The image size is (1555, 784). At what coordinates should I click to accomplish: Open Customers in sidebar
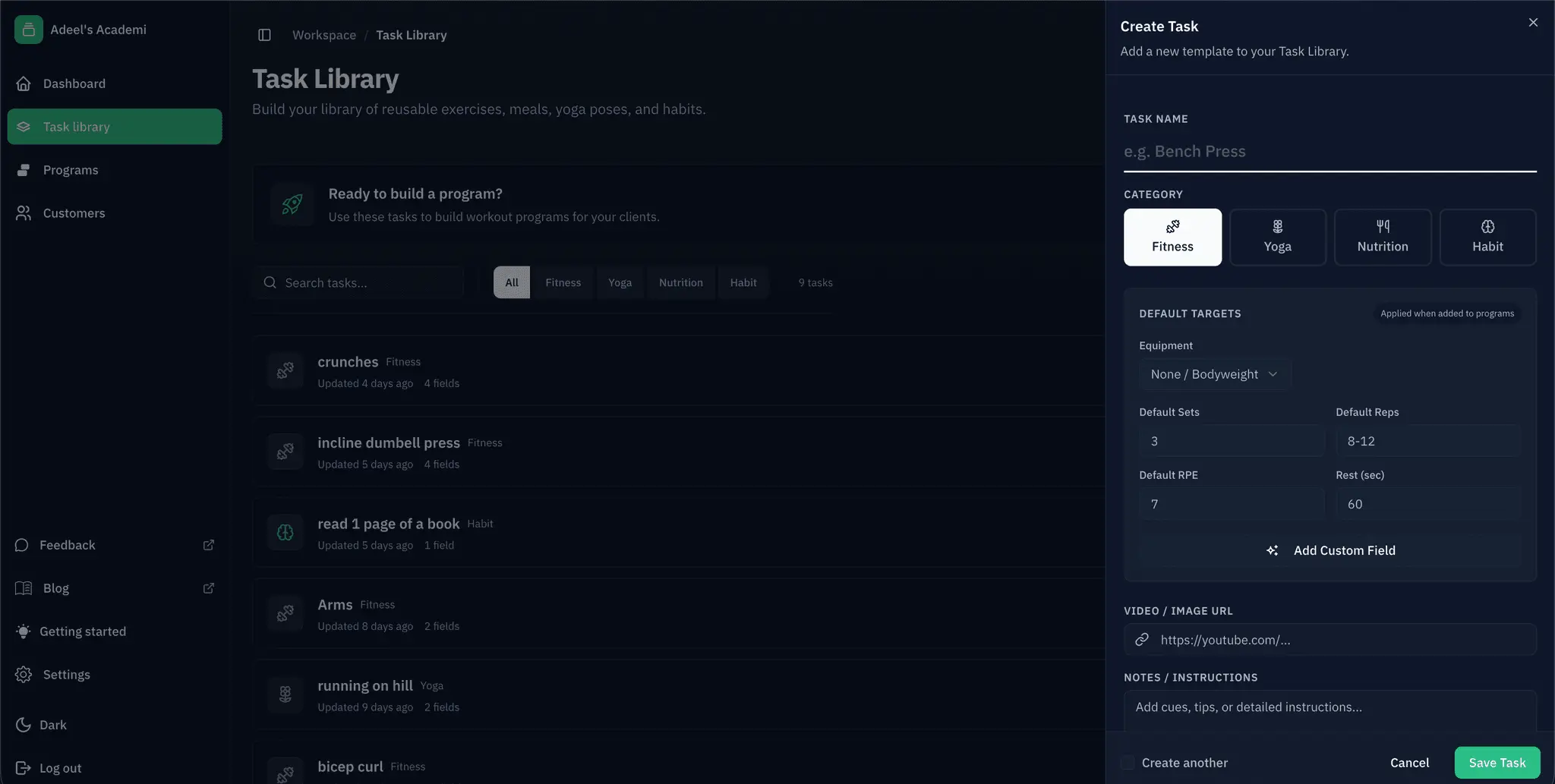pyautogui.click(x=115, y=213)
